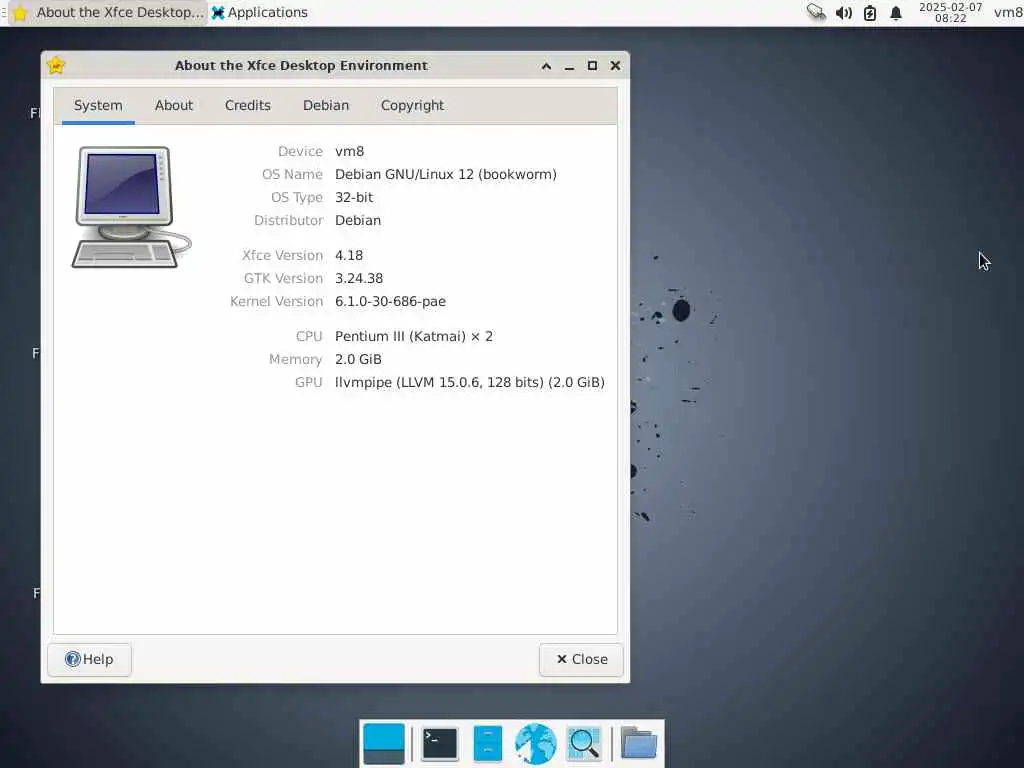This screenshot has height=768, width=1024.
Task: Open the Credits tab
Action: point(248,105)
